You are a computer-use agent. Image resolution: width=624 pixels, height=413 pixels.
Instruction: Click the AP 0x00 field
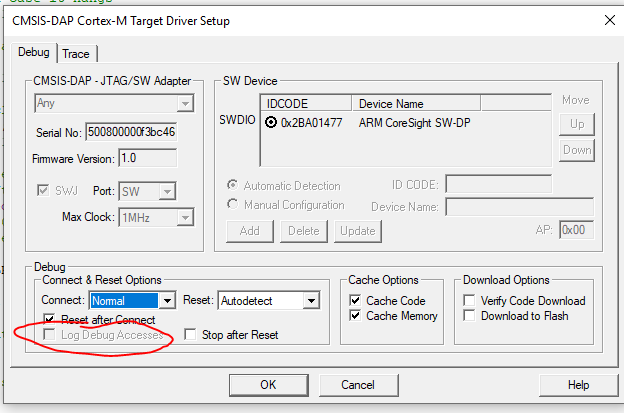click(x=577, y=230)
